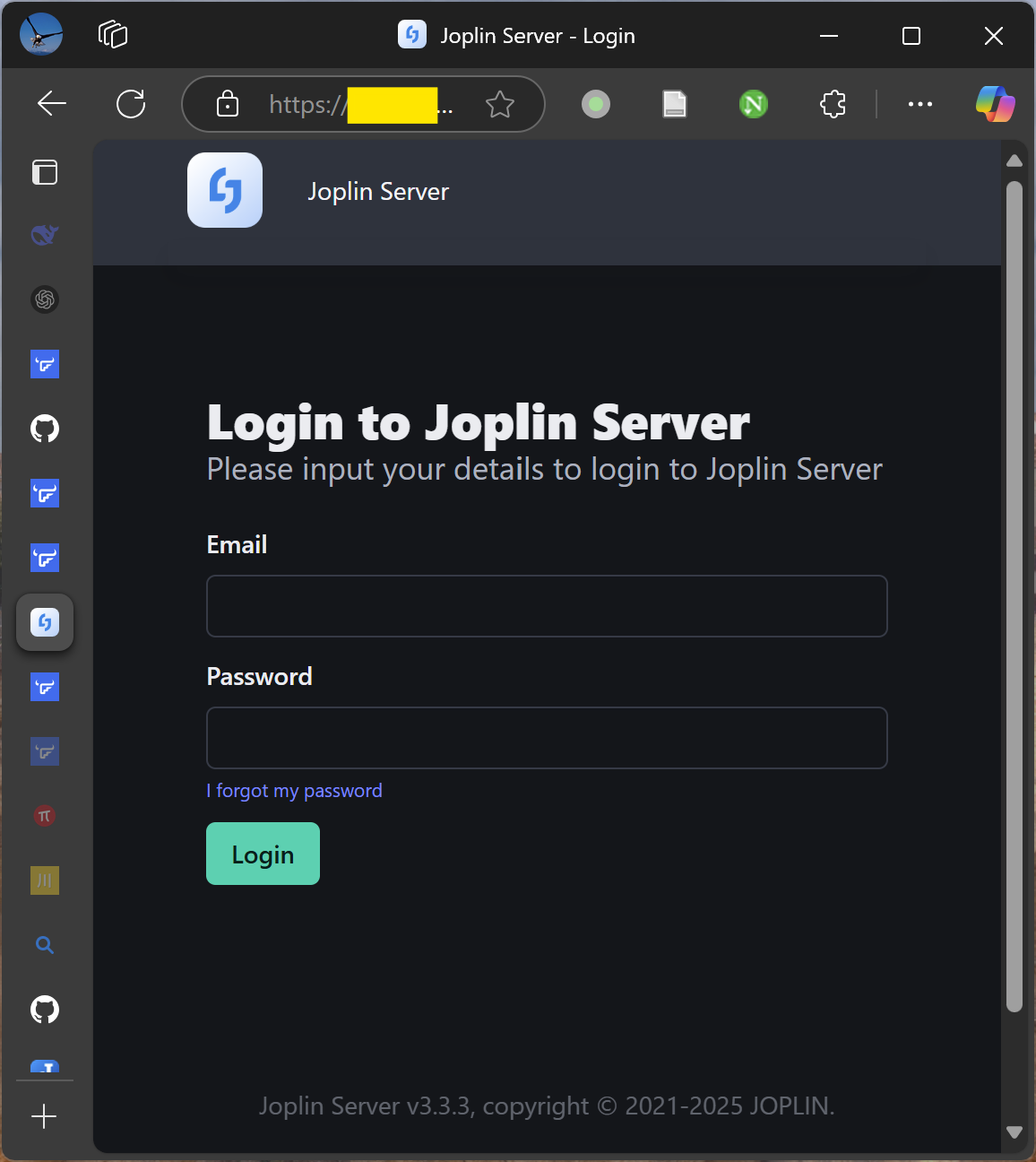This screenshot has width=1036, height=1162.
Task: Open a new tab with plus button
Action: pos(44,1116)
